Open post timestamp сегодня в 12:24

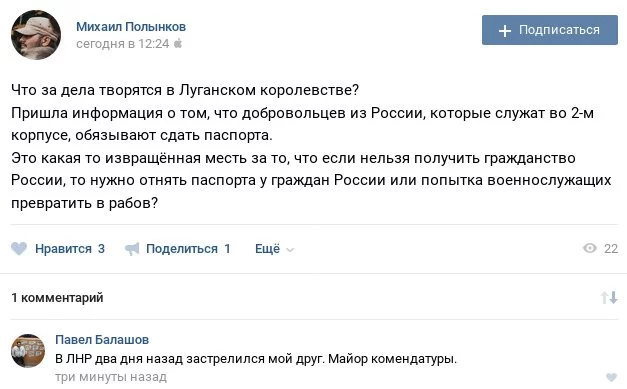pos(122,43)
